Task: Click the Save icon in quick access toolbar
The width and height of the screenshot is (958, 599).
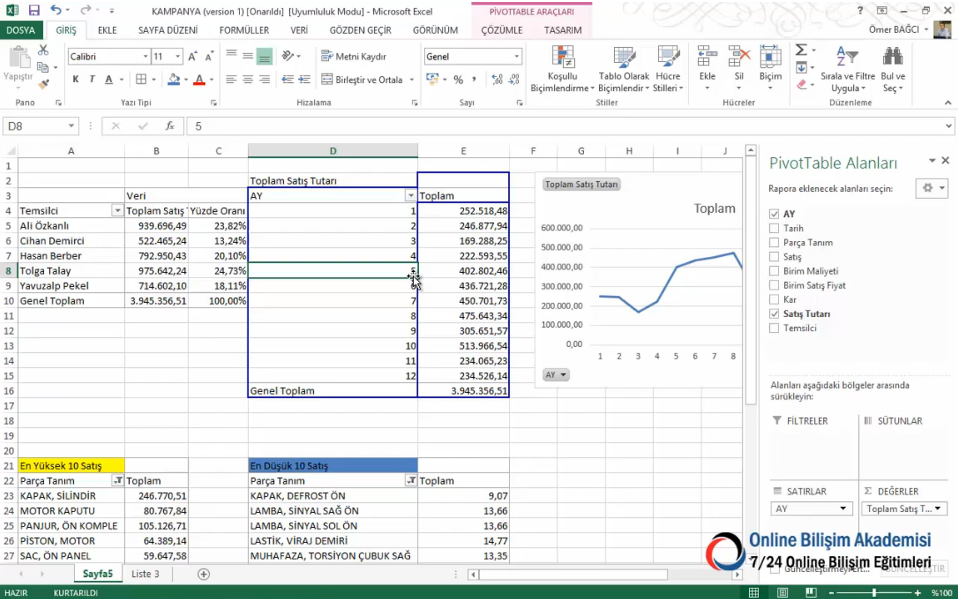Action: coord(34,10)
